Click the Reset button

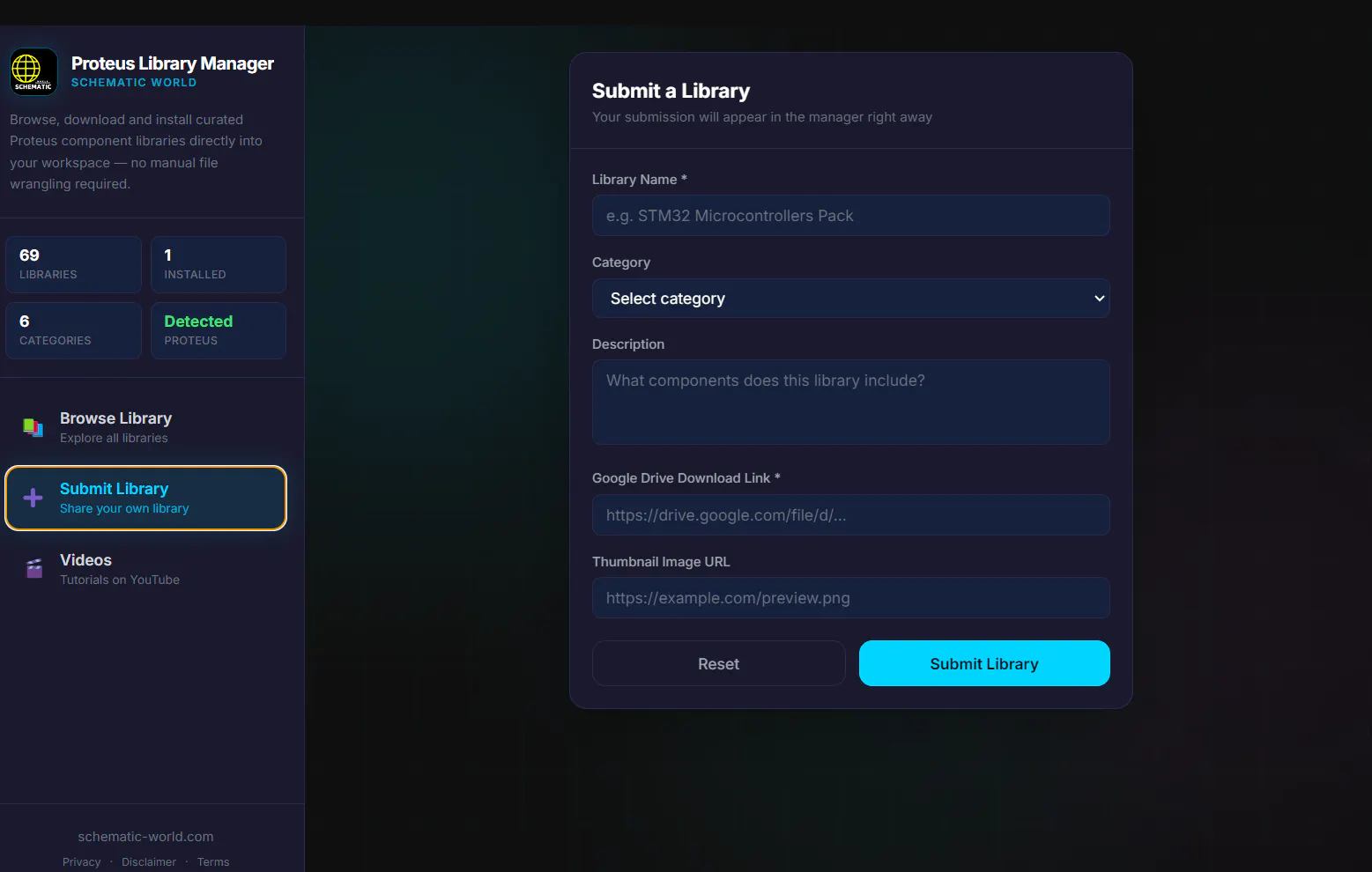718,663
